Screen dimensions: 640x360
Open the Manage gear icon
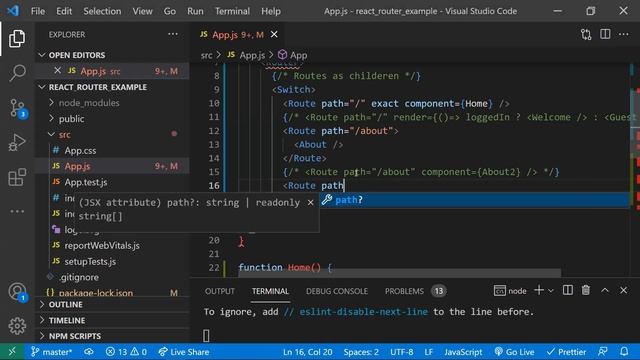coord(17,326)
